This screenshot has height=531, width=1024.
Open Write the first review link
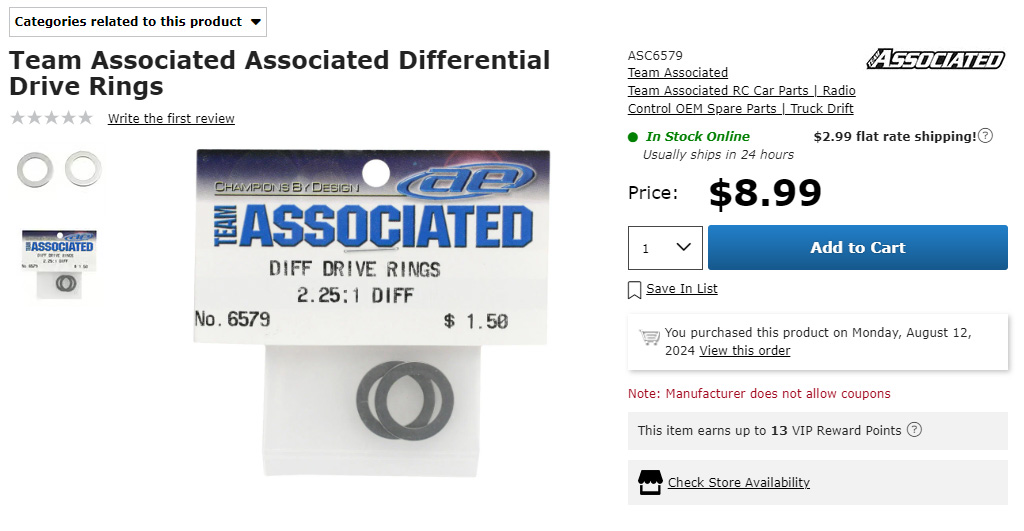[x=171, y=118]
